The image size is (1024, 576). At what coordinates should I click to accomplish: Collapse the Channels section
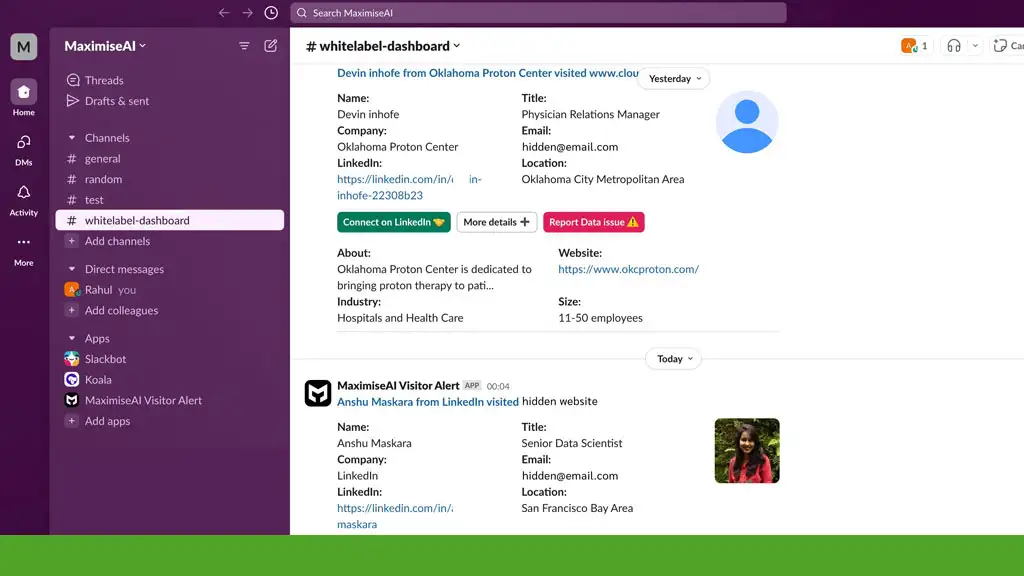coord(72,138)
